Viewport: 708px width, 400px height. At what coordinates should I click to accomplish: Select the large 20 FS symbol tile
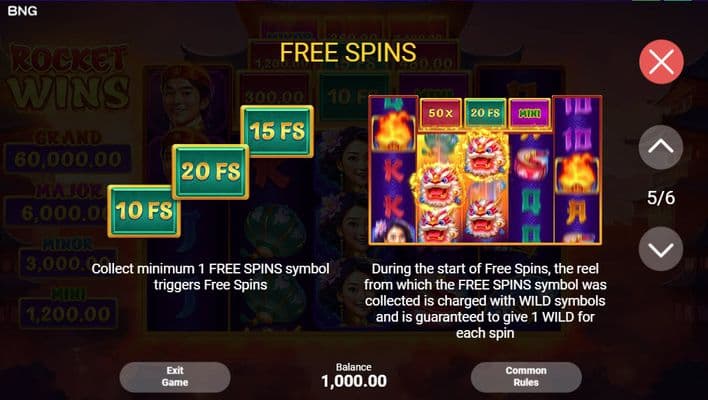210,172
